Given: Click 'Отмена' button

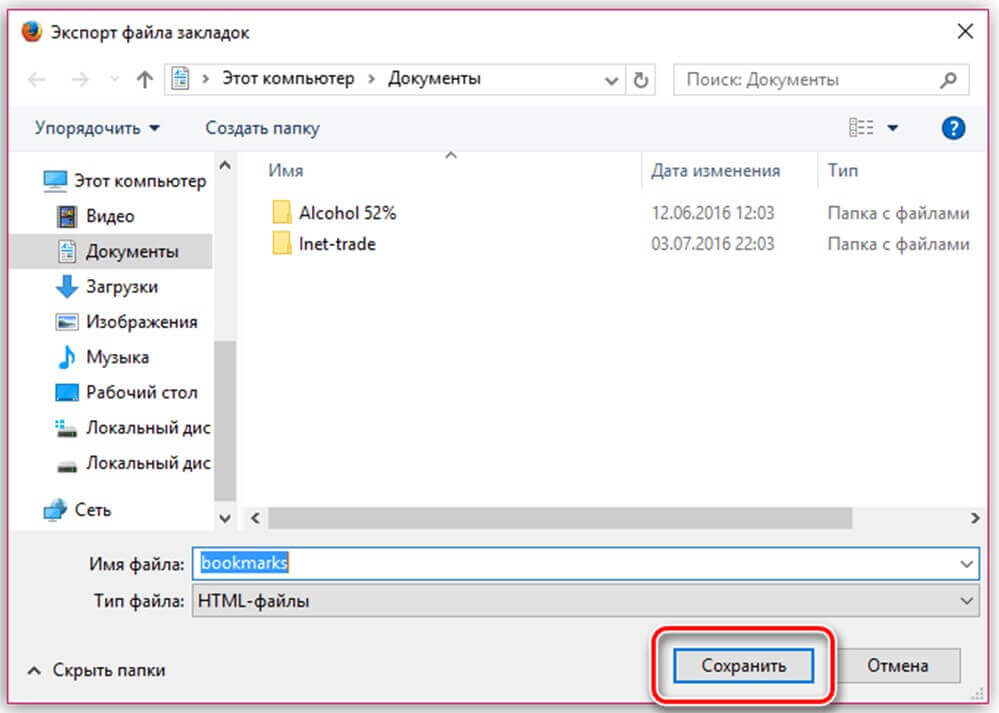Looking at the screenshot, I should (897, 666).
